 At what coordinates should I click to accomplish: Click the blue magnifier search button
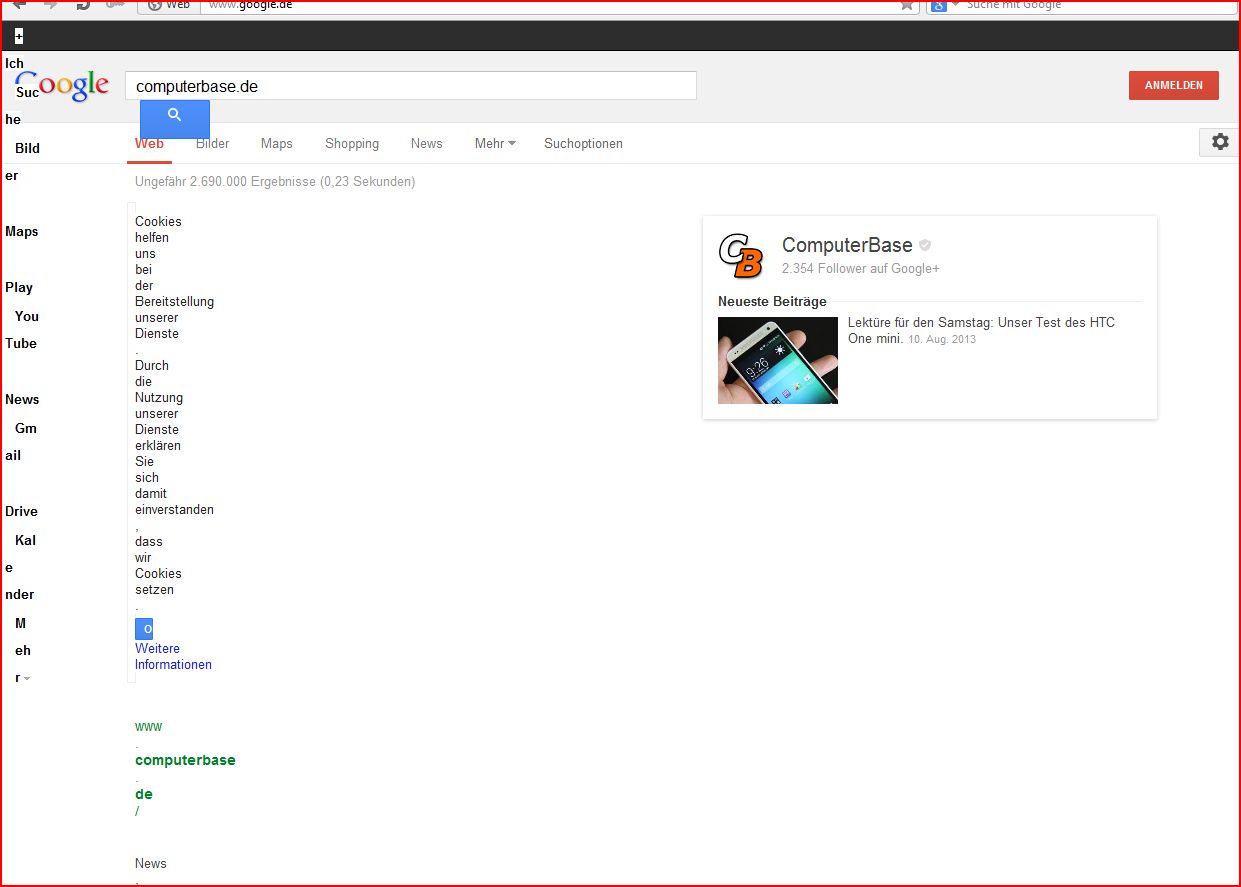point(175,118)
